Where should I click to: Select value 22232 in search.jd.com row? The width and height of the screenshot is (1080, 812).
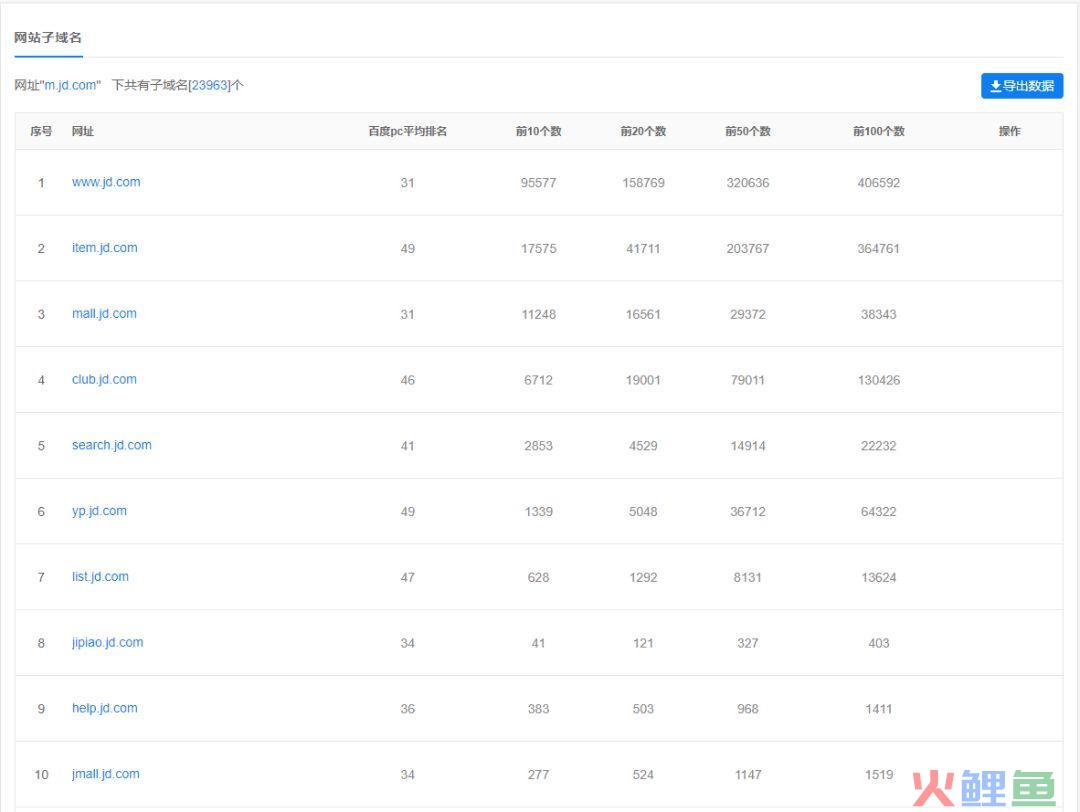coord(879,446)
